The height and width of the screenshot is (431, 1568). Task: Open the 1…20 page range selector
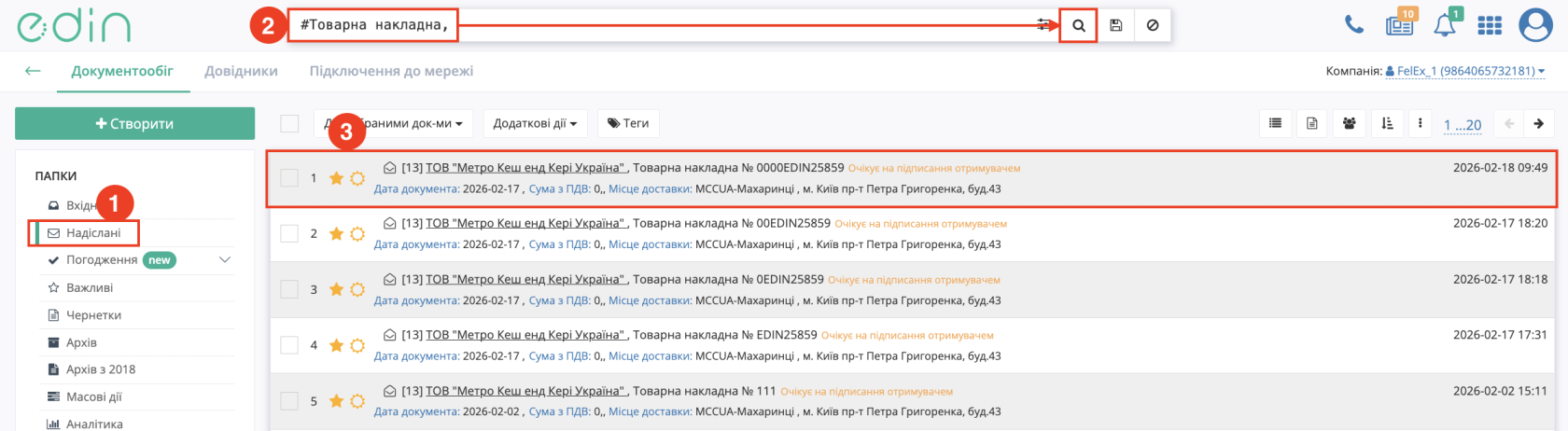(x=1462, y=125)
